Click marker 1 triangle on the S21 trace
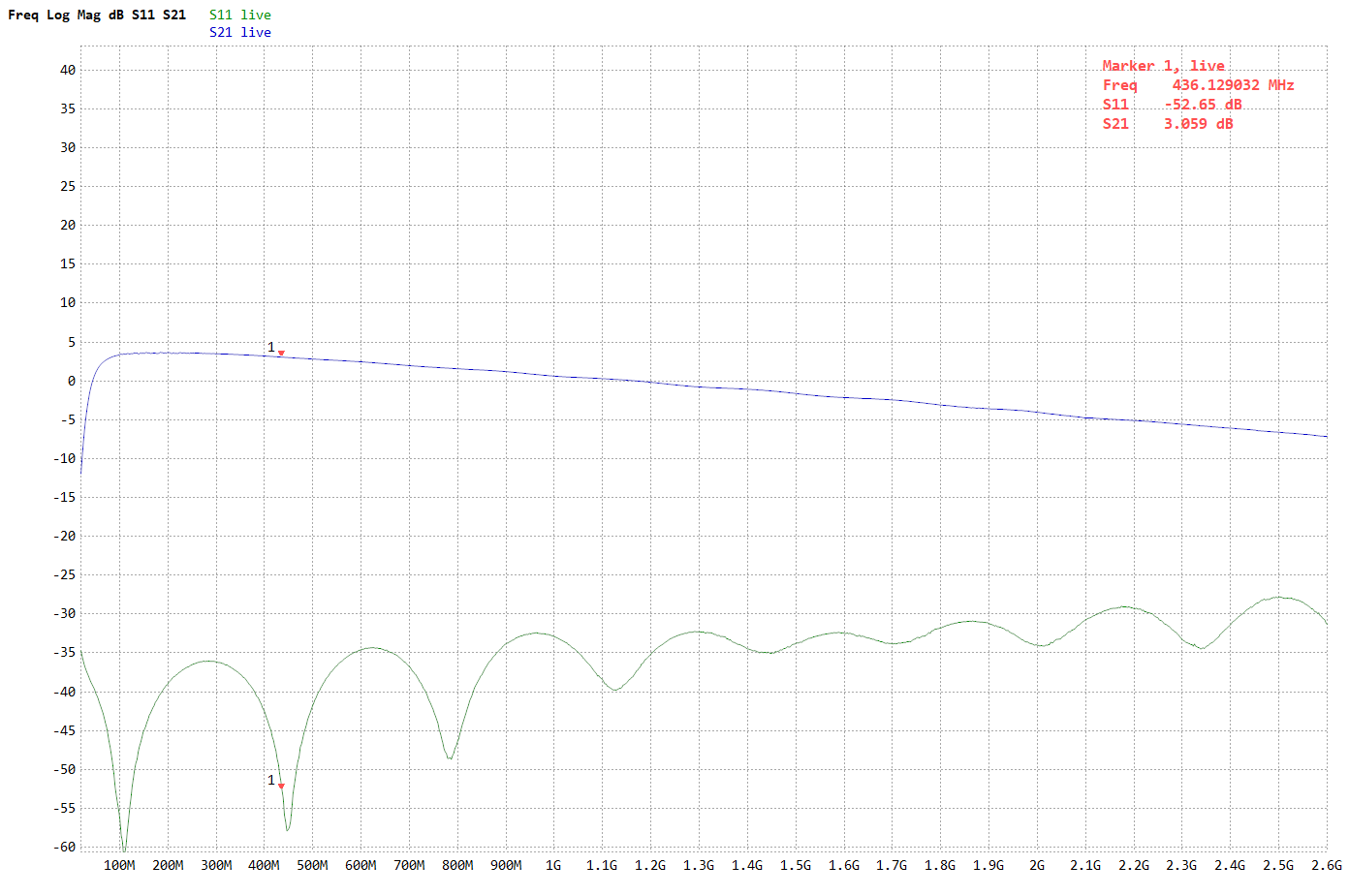The height and width of the screenshot is (896, 1349). (x=281, y=353)
